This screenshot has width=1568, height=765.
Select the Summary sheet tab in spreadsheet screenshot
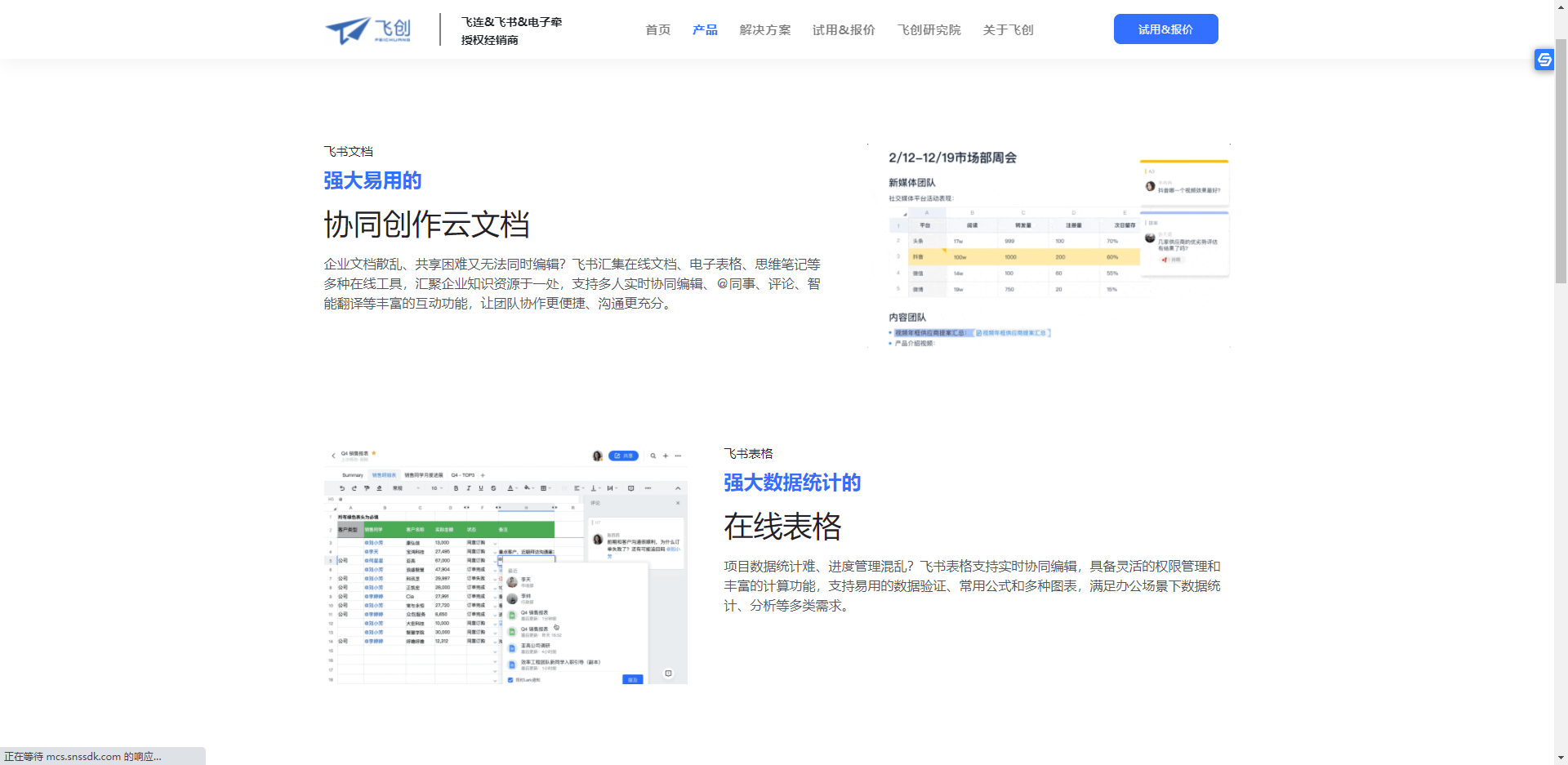[x=352, y=474]
